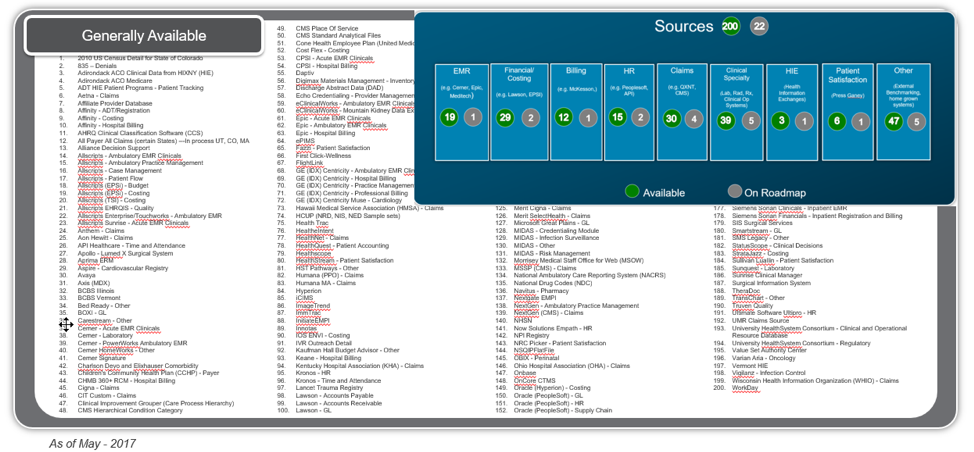Click the HIE category card title
974x452 pixels.
point(791,72)
